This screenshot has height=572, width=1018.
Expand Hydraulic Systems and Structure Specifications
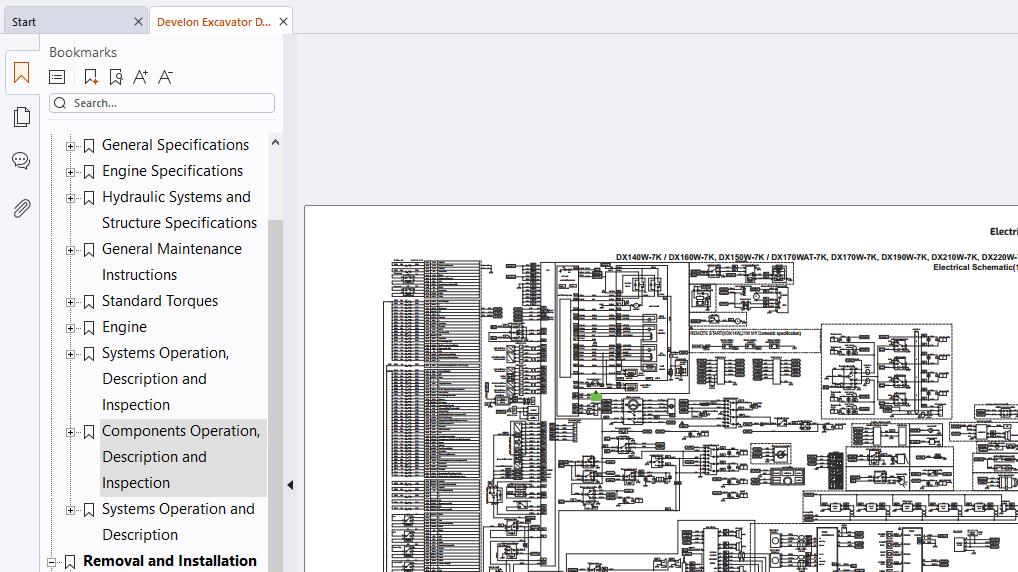70,198
